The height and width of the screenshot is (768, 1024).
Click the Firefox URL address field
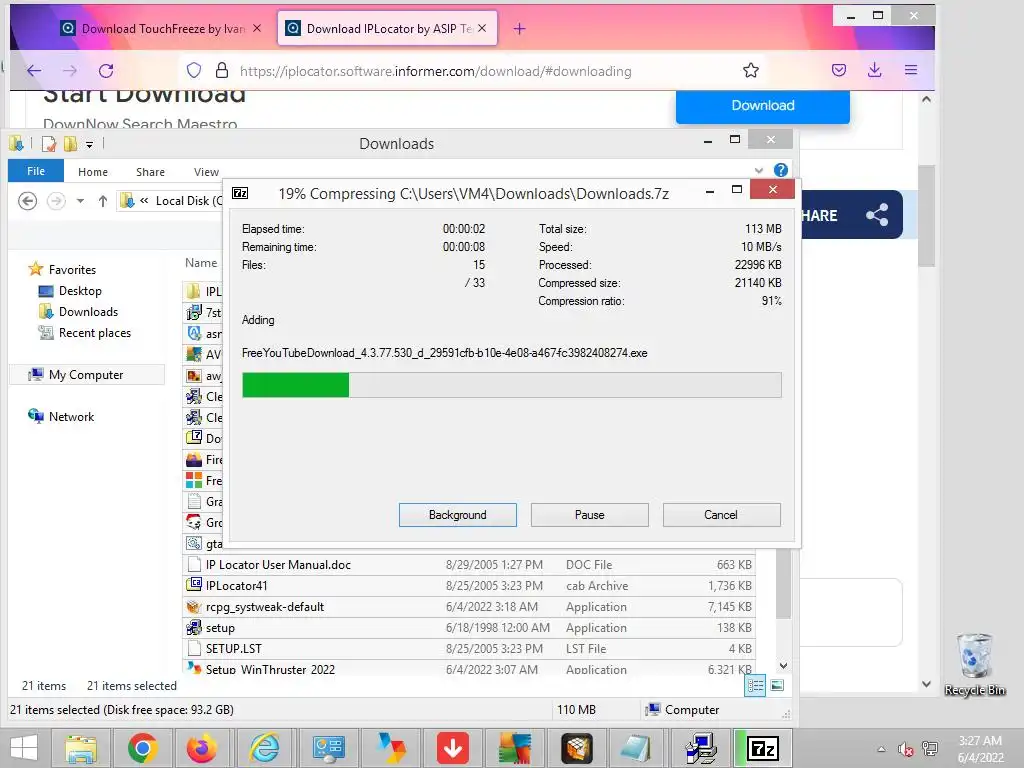435,71
